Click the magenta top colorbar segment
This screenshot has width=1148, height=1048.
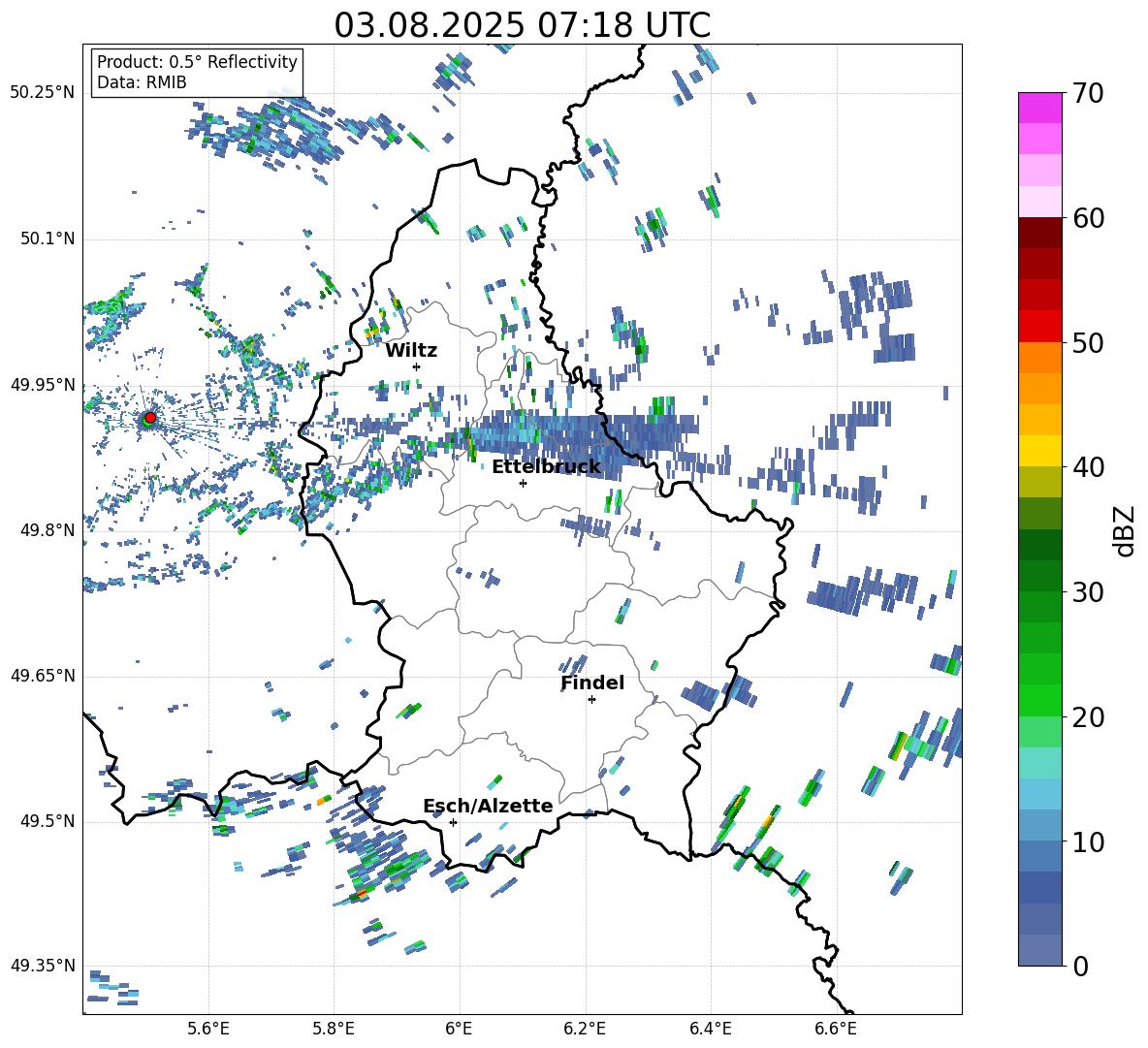tap(1039, 108)
